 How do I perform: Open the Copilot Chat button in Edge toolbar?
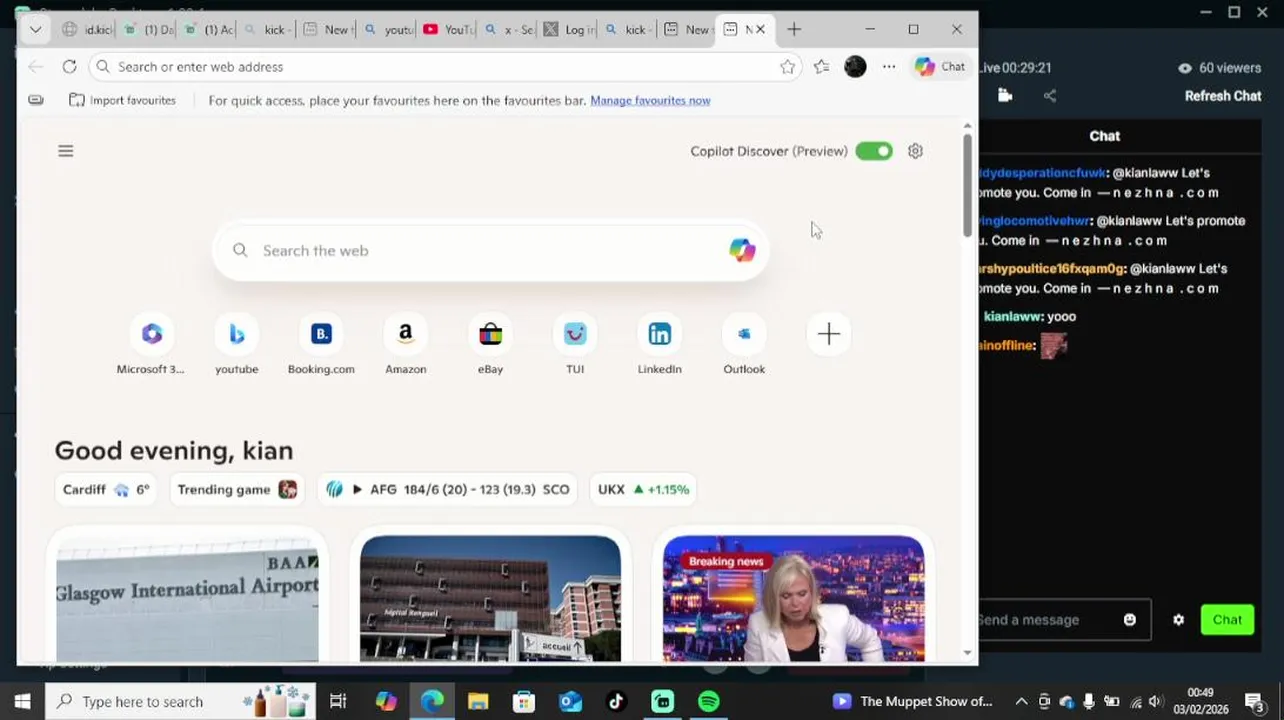940,67
